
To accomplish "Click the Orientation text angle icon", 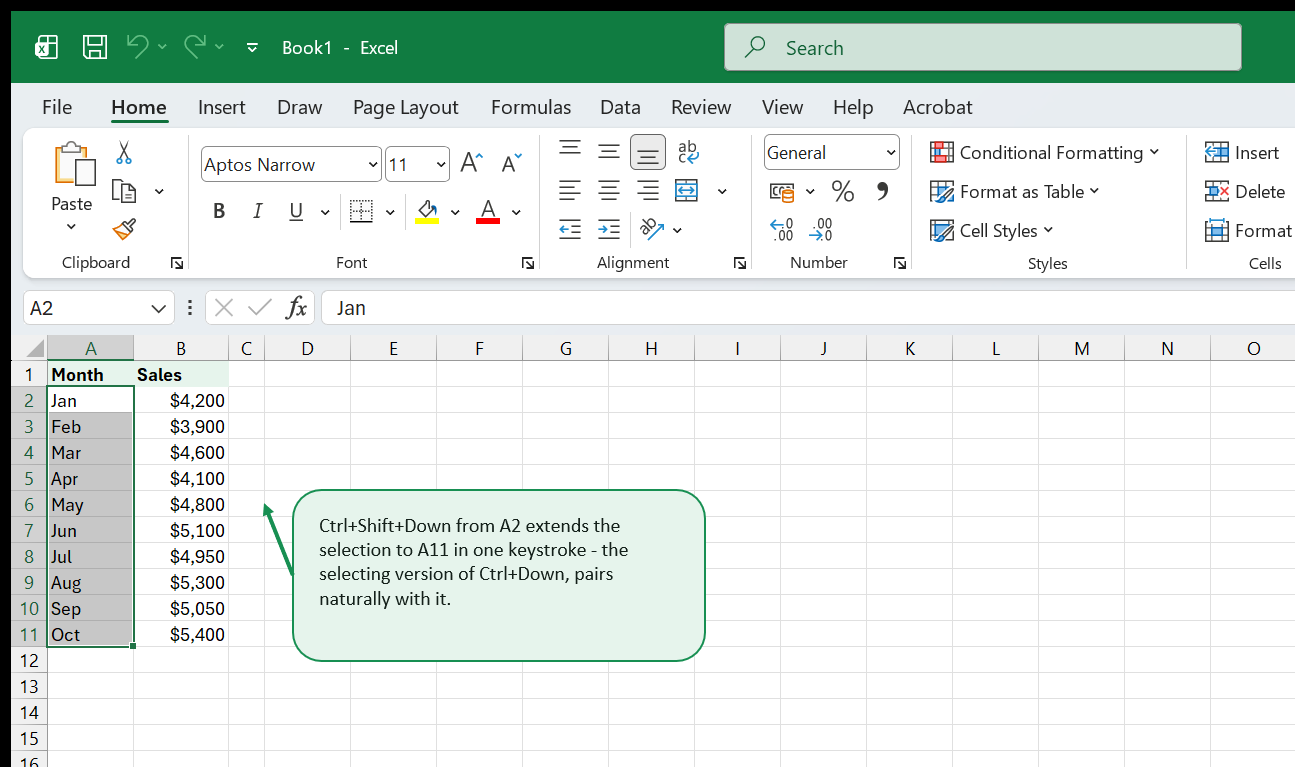I will coord(652,229).
